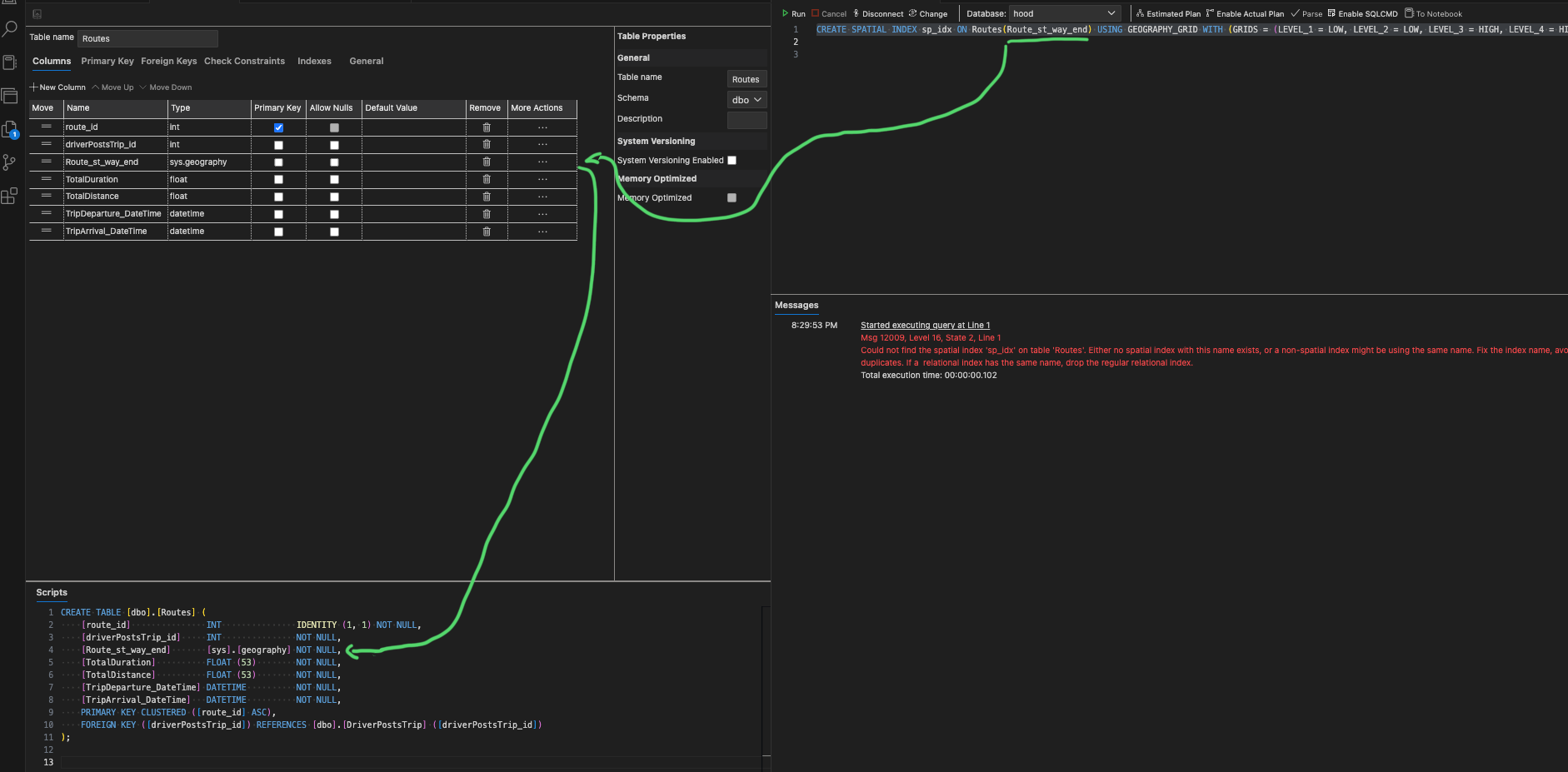Open the Check Constraints tab
Image resolution: width=1568 pixels, height=772 pixels.
pos(244,61)
